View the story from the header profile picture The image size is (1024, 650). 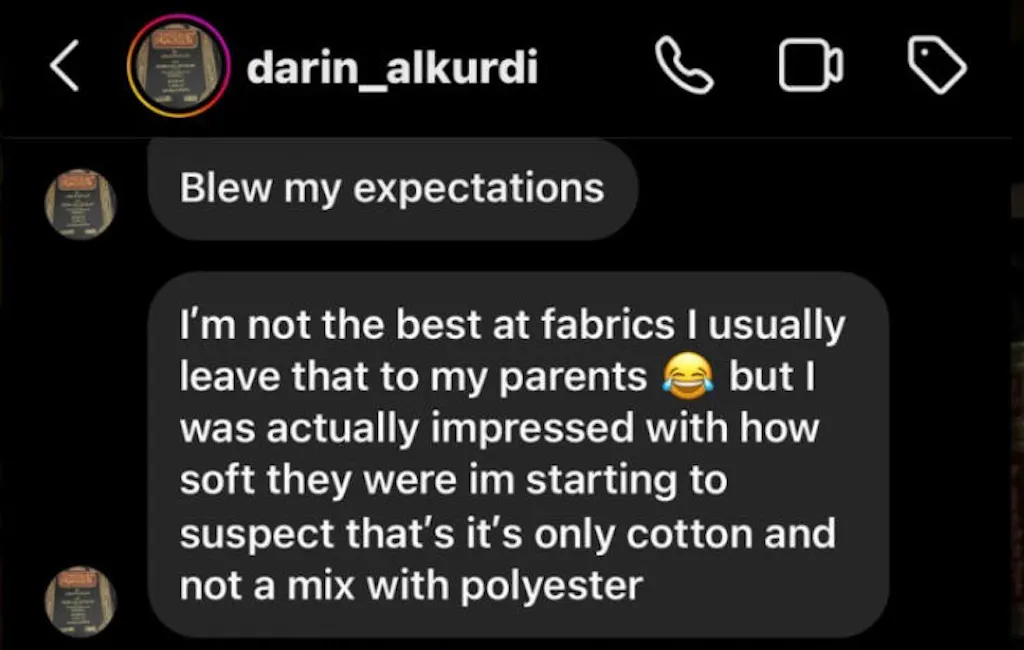tap(178, 65)
